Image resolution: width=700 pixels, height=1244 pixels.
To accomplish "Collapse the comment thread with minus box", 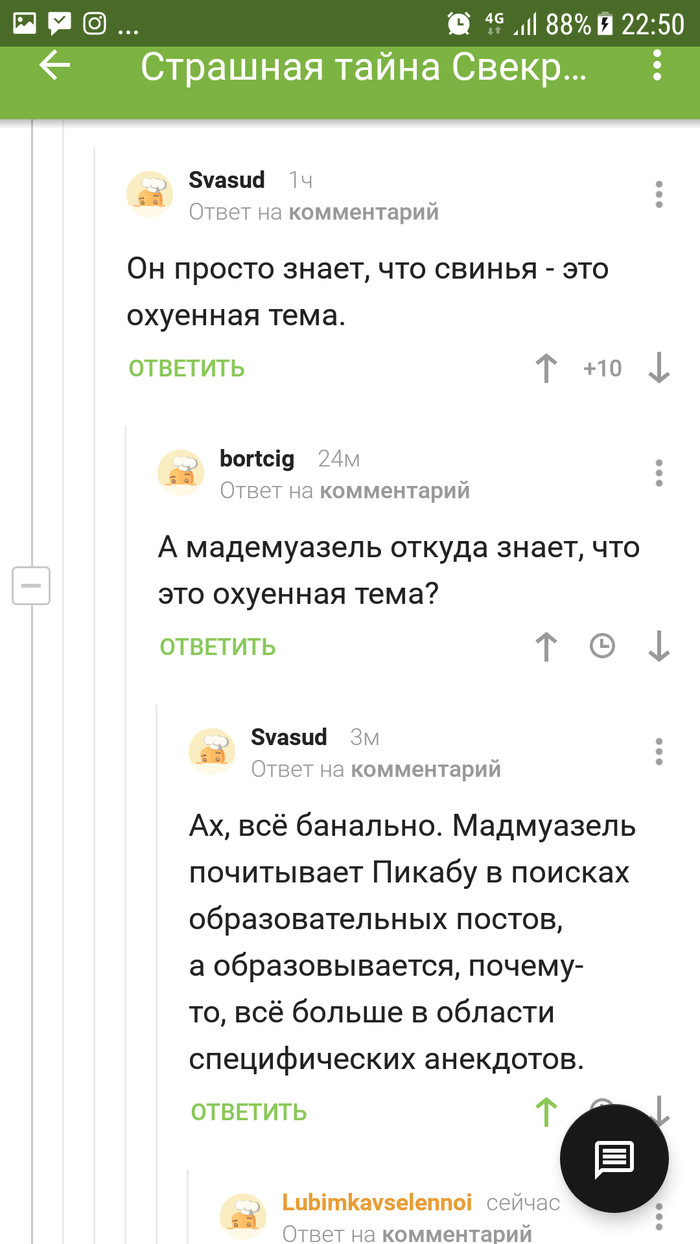I will point(31,585).
